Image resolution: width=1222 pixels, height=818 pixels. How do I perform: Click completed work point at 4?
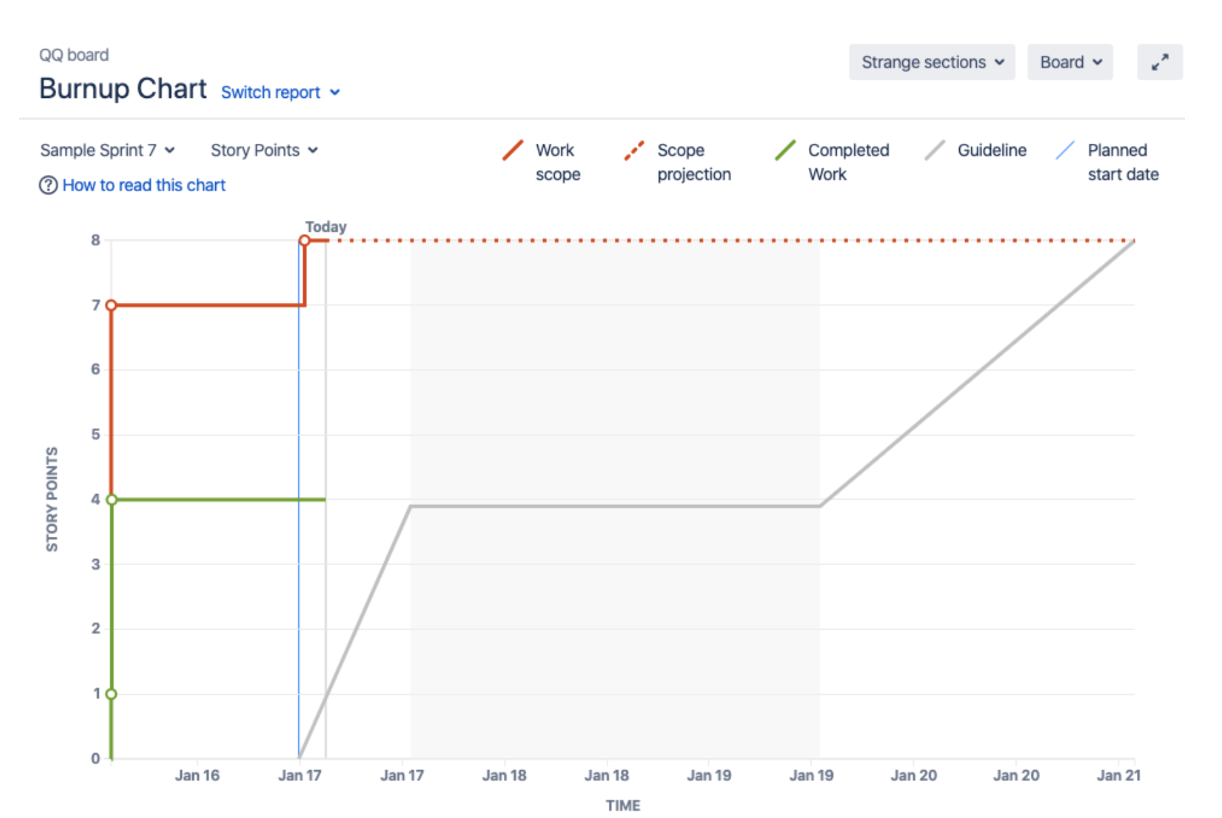pos(112,499)
